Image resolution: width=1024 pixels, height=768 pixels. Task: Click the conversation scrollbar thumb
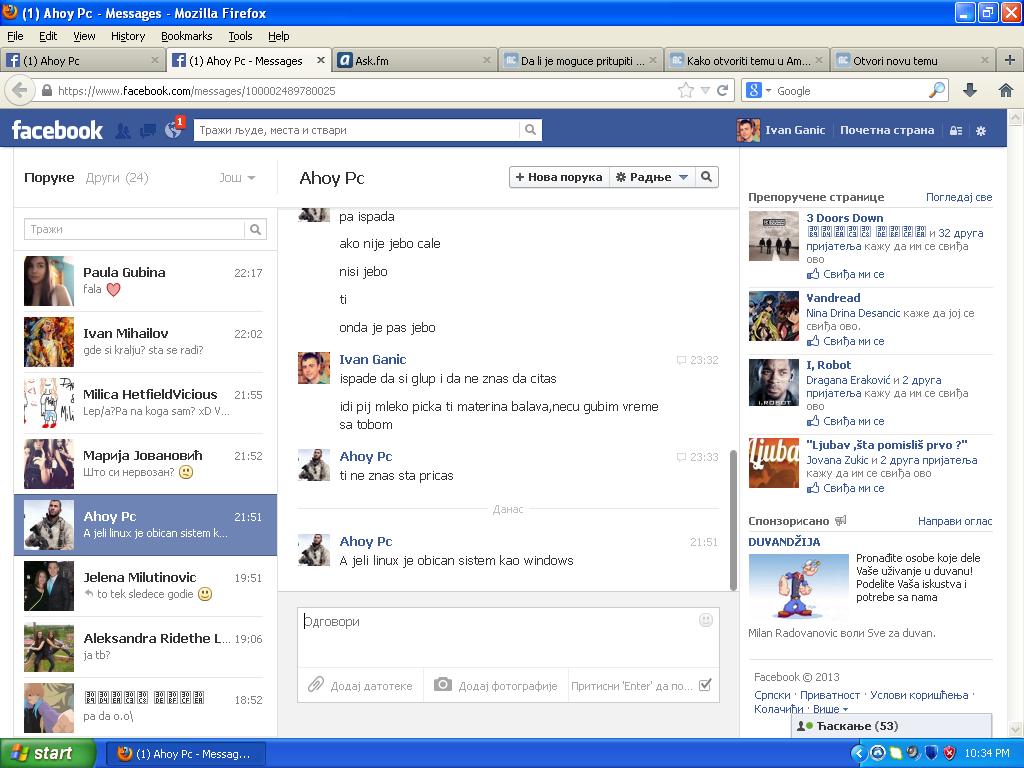tap(733, 520)
